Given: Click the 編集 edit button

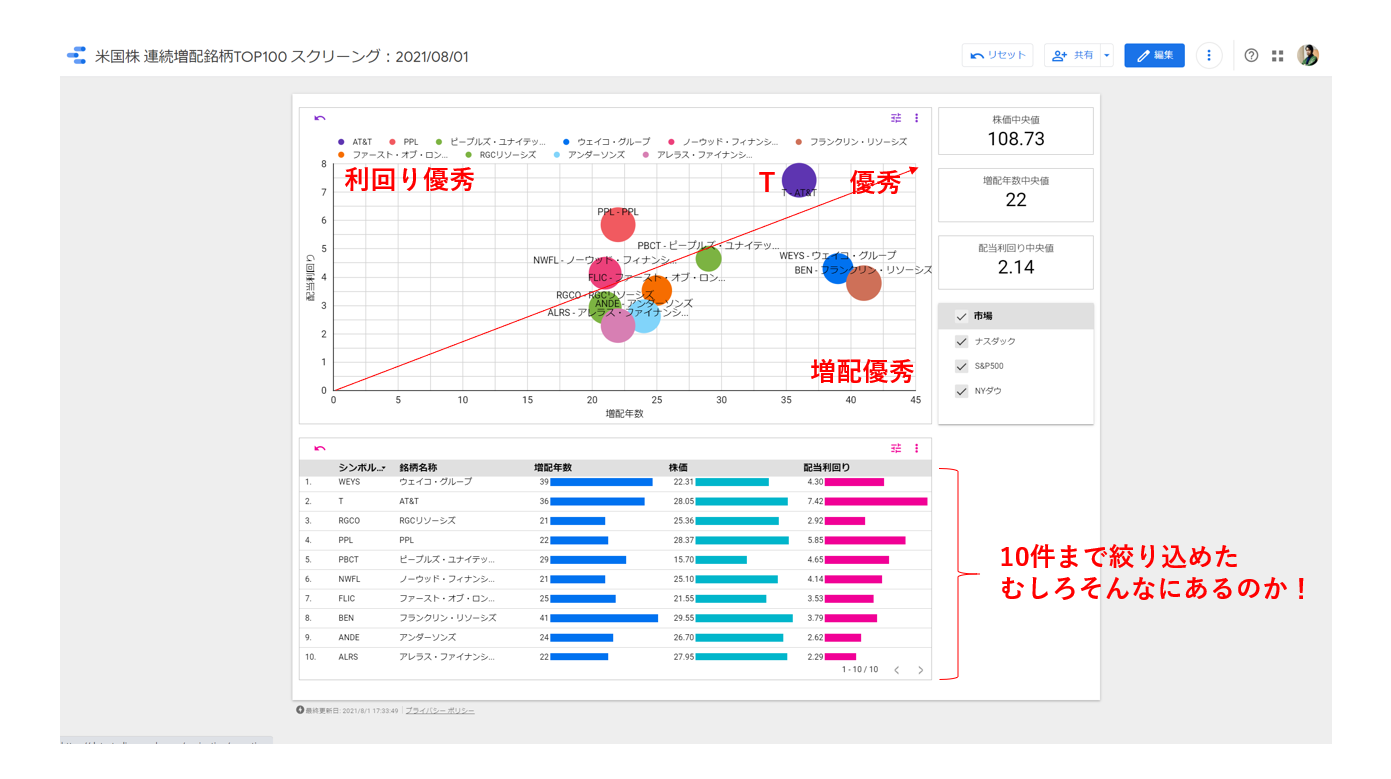Looking at the screenshot, I should (1154, 56).
